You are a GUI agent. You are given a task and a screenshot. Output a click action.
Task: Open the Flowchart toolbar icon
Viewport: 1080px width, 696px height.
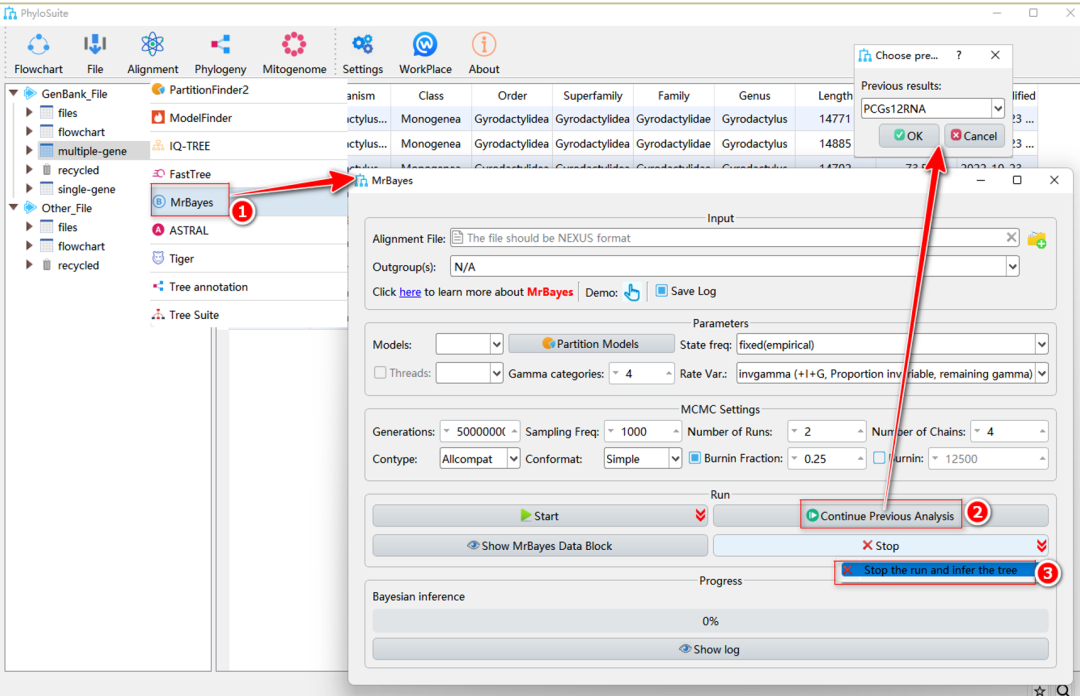38,54
